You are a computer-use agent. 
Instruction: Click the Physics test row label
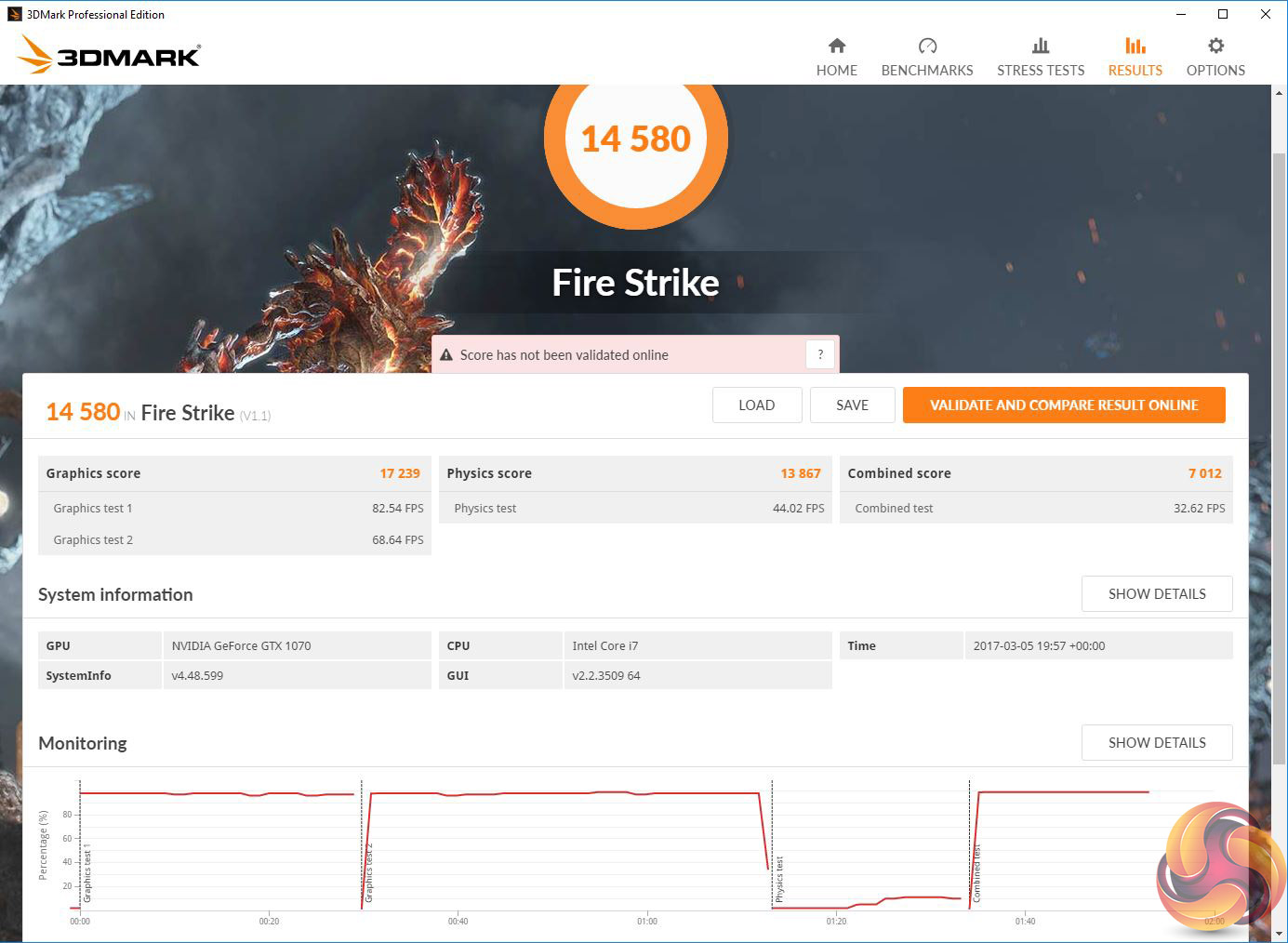485,509
